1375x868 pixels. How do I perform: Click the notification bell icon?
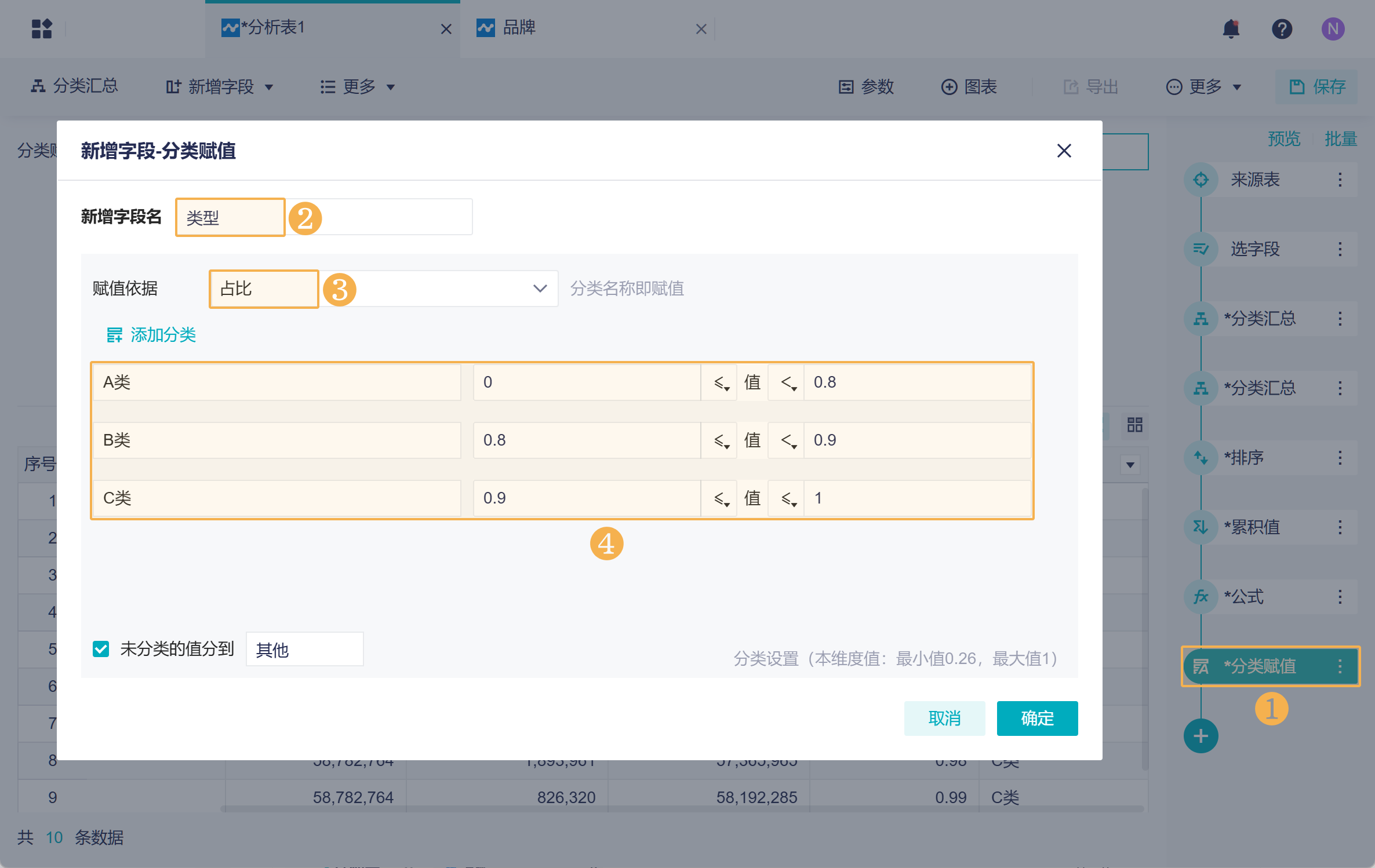1230,29
